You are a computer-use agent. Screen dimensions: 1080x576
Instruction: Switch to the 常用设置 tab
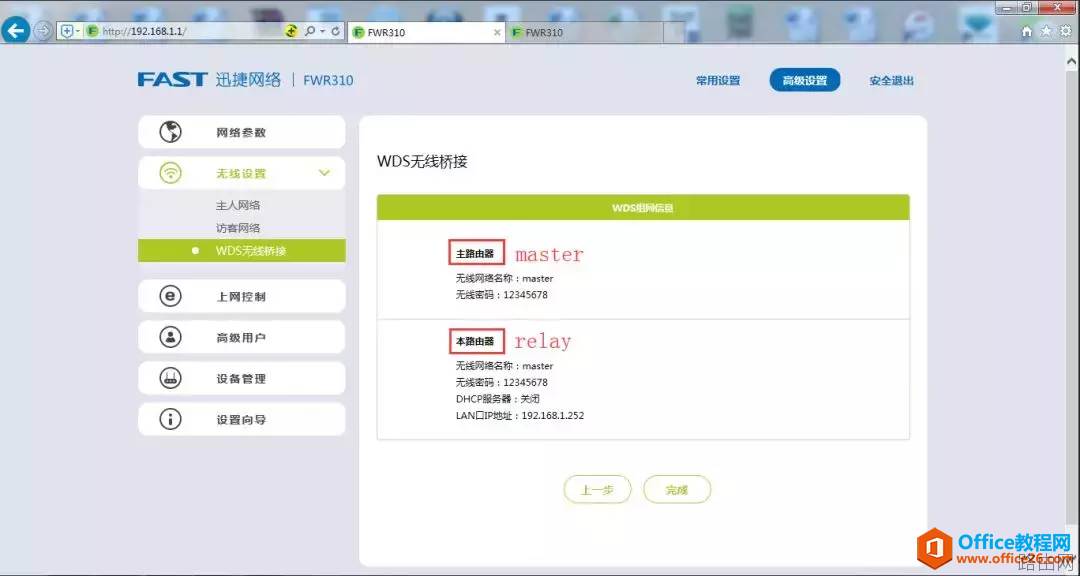click(718, 81)
